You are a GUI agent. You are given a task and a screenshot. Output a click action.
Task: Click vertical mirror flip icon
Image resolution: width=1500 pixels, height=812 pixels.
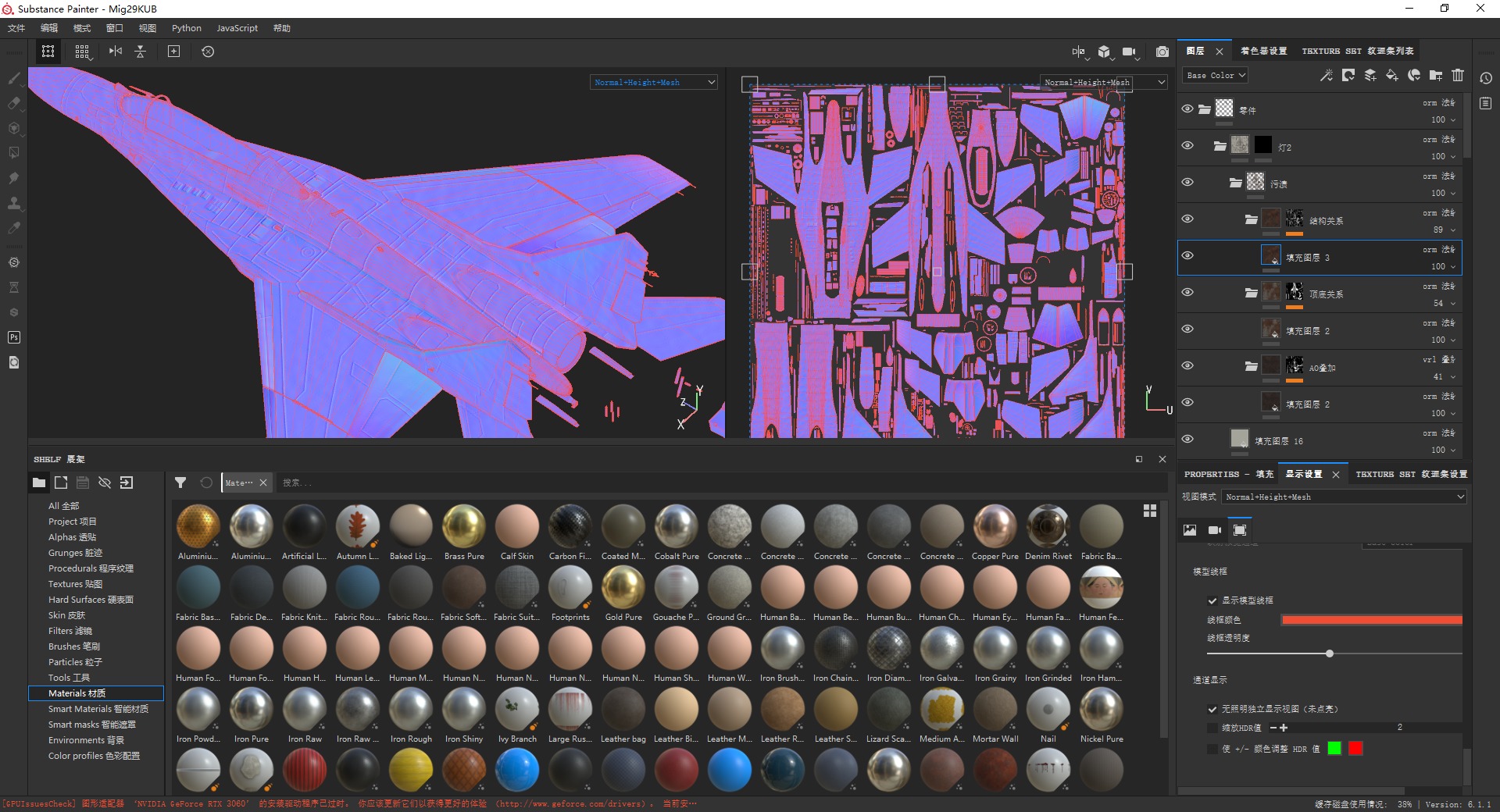(x=141, y=52)
